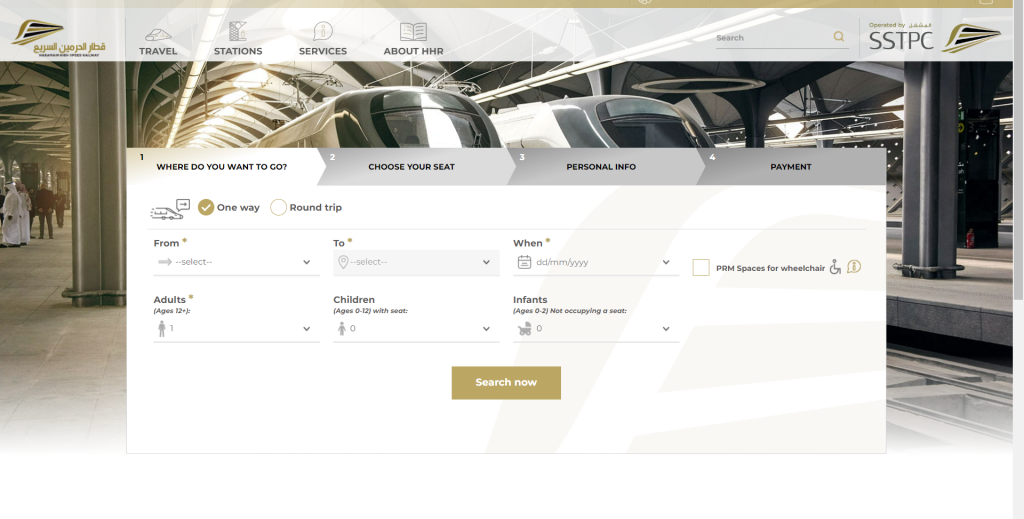Viewport: 1024px width, 519px height.
Task: Select the Round trip option
Action: tap(278, 208)
